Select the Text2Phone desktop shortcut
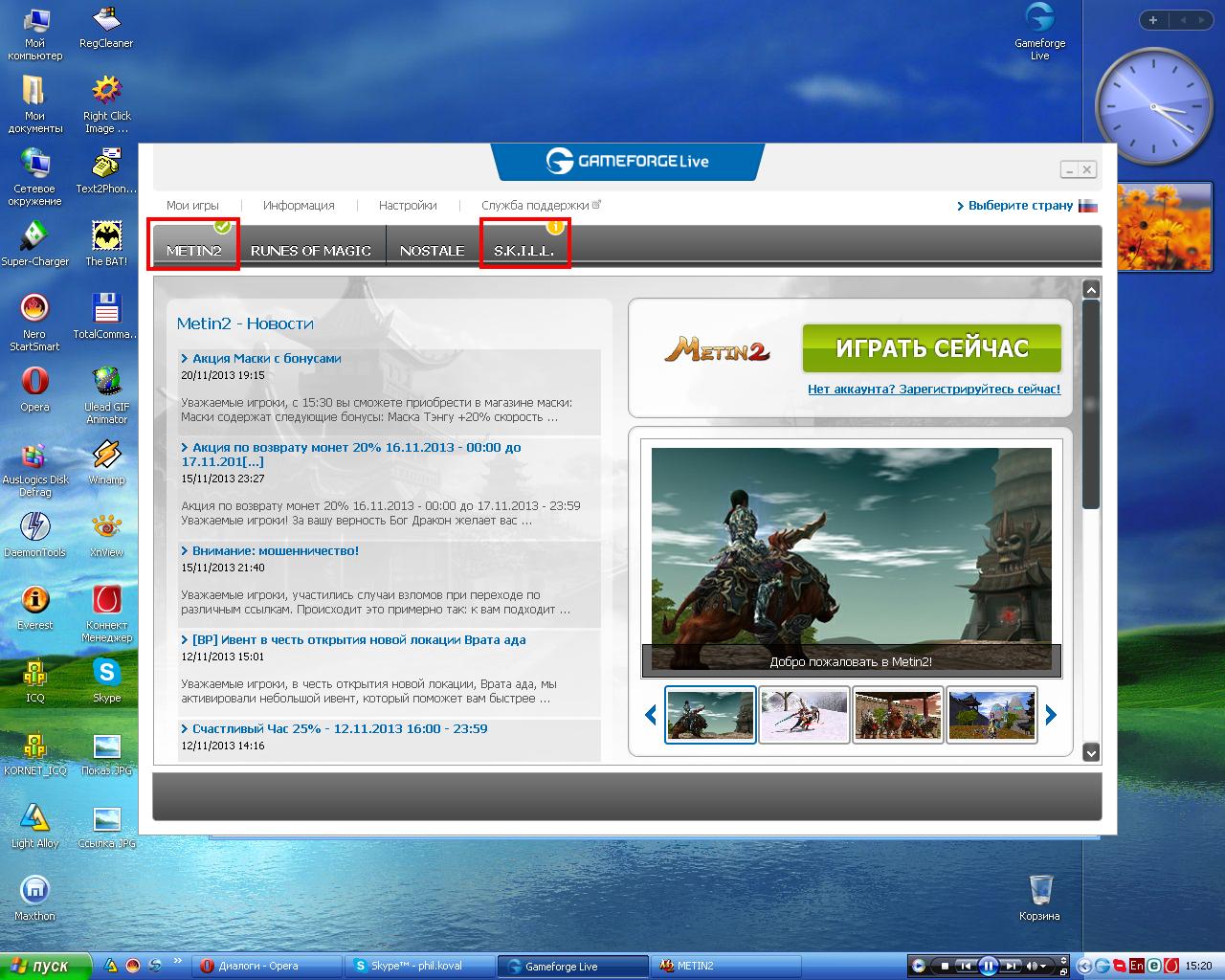Viewport: 1225px width, 980px height. [x=106, y=172]
